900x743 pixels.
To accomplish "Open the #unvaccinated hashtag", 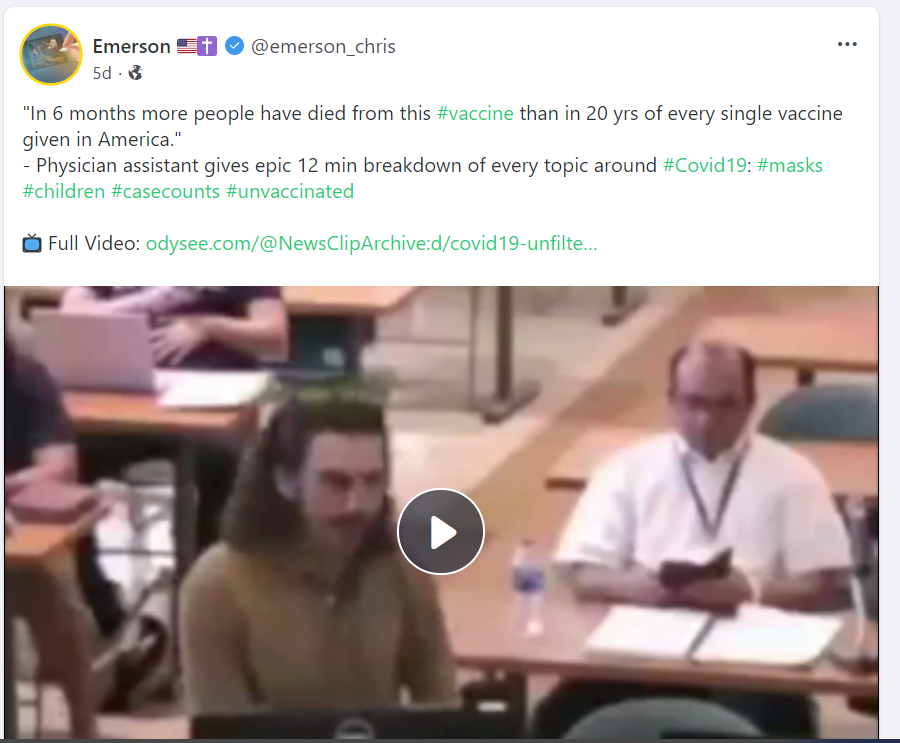I will click(x=290, y=191).
